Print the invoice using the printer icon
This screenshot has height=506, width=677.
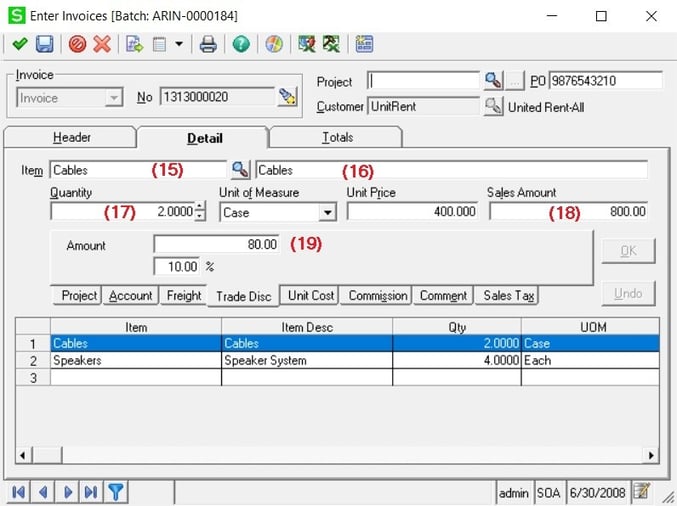208,44
